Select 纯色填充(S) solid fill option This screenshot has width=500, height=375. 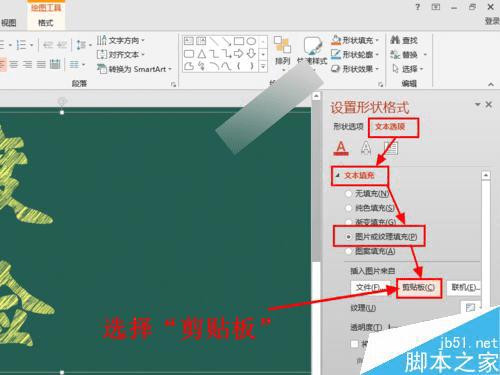370,208
